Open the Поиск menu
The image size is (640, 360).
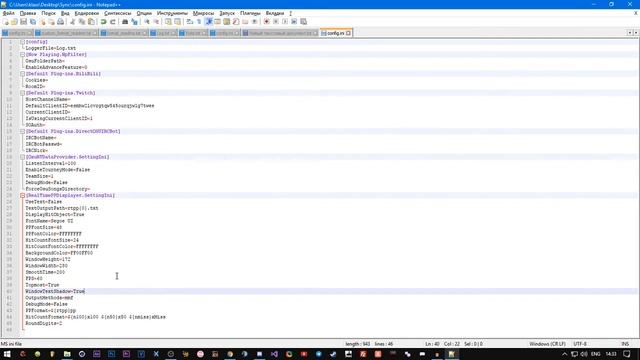point(48,13)
